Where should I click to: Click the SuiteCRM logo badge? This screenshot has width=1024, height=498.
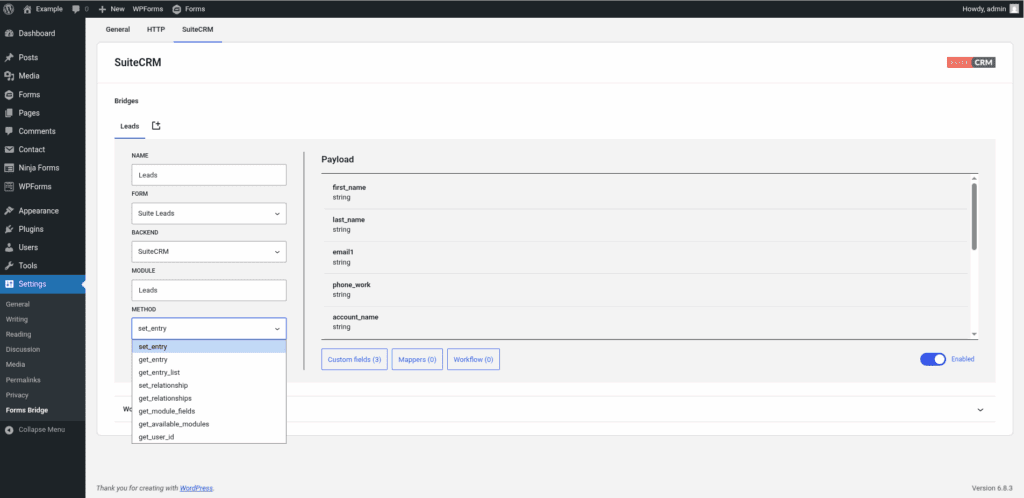tap(971, 63)
